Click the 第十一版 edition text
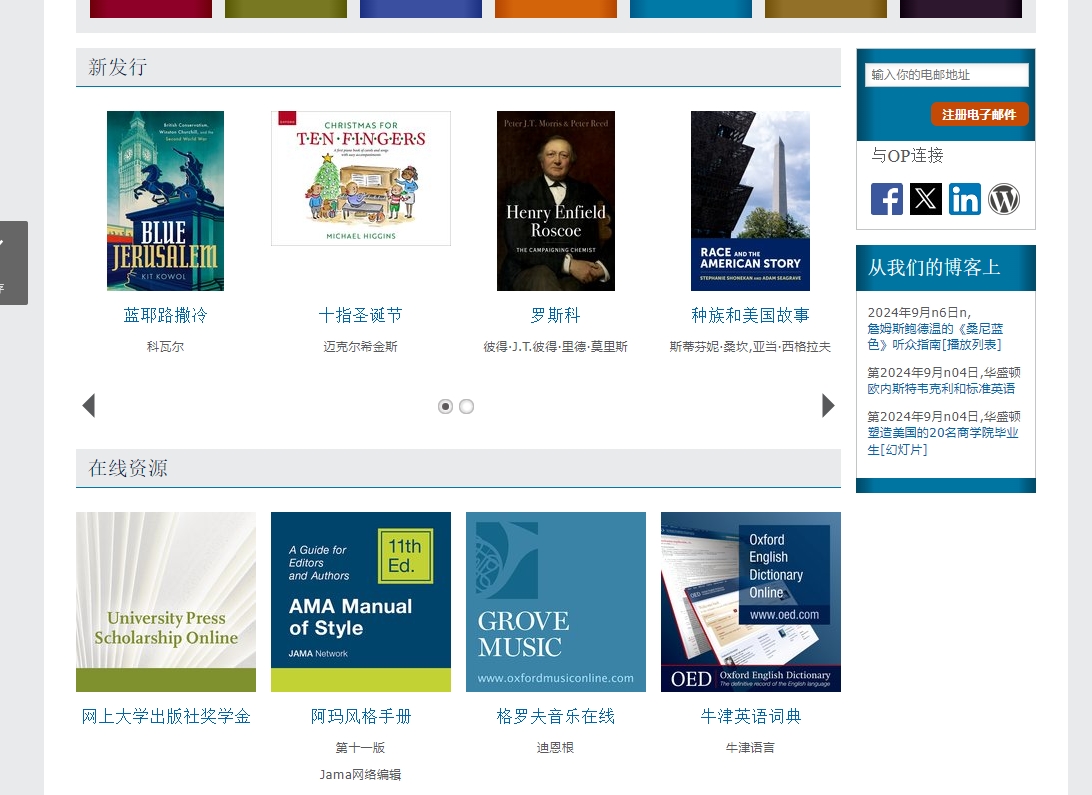 point(360,747)
